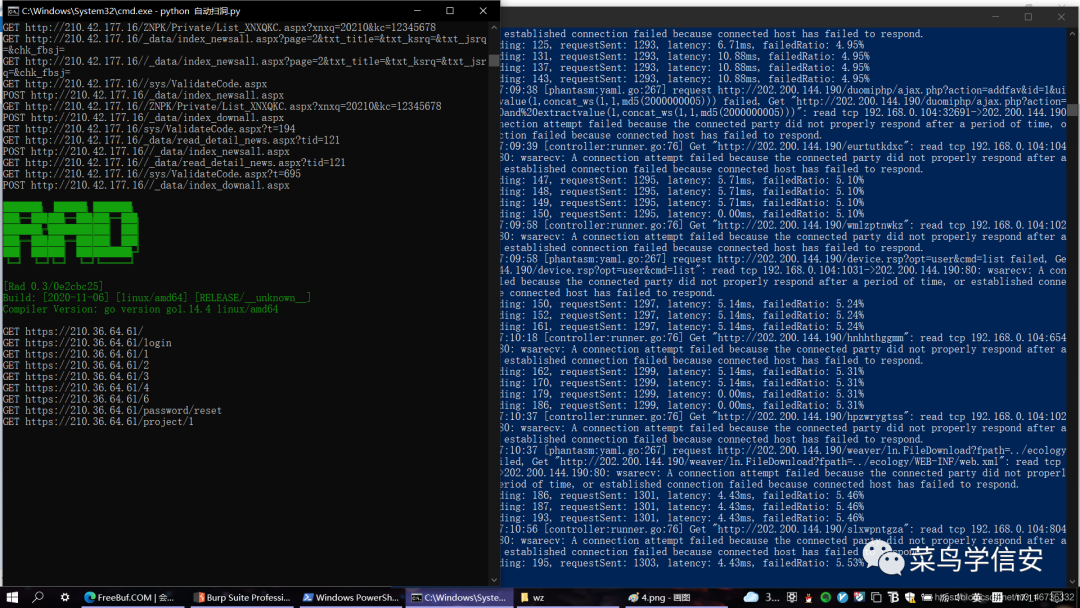Maximize the cmd.exe python window
This screenshot has width=1080, height=608.
click(x=450, y=10)
